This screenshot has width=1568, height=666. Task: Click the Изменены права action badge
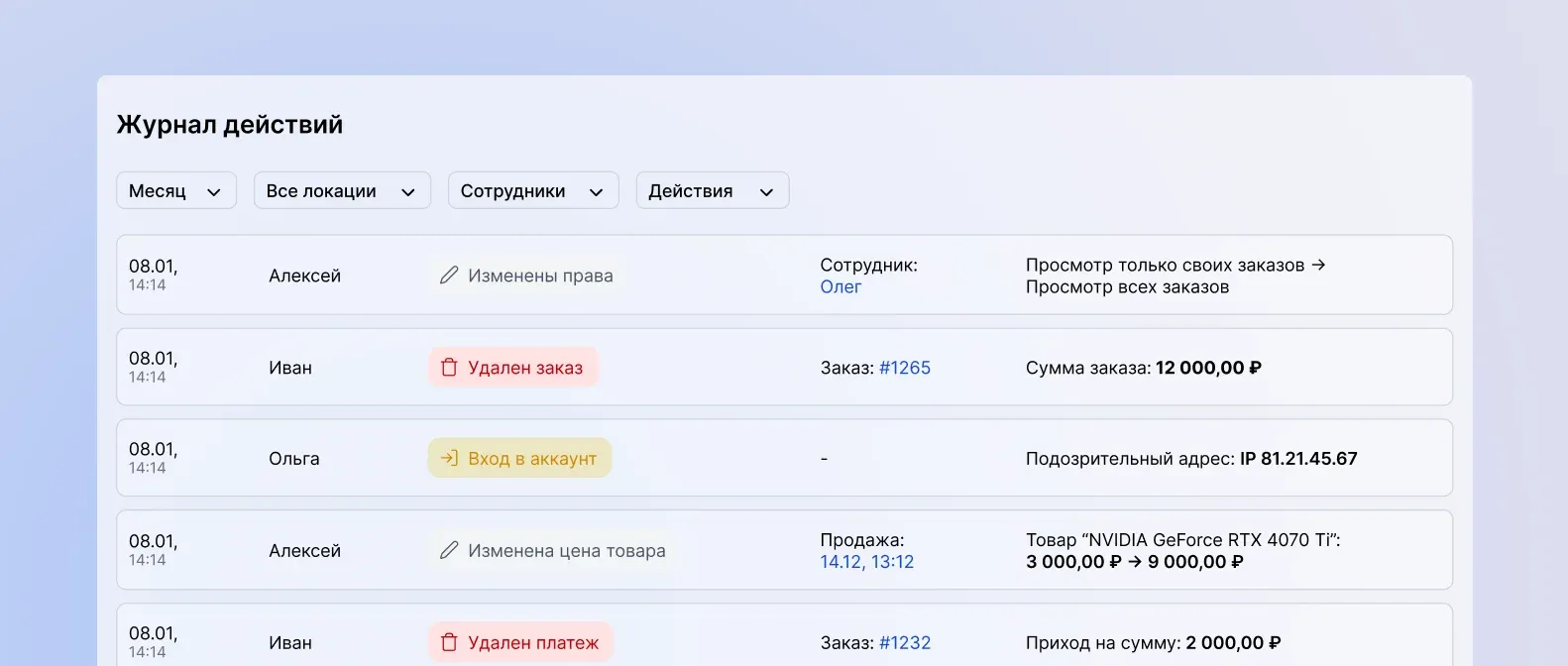pyautogui.click(x=528, y=276)
